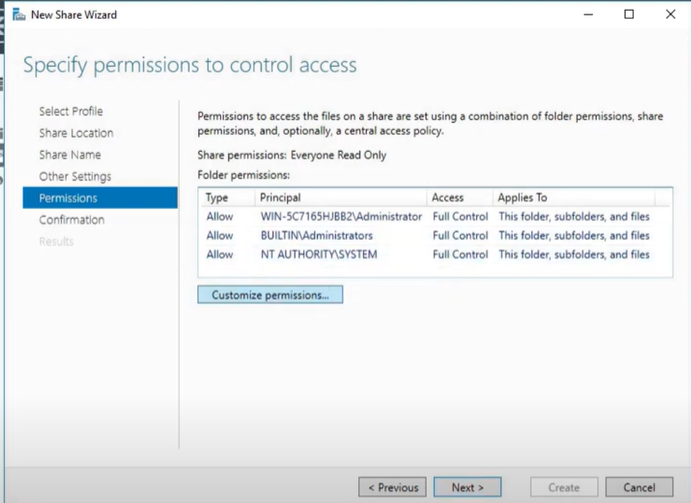Jump to the Share Location step
Screen dimensions: 691x503
click(76, 133)
